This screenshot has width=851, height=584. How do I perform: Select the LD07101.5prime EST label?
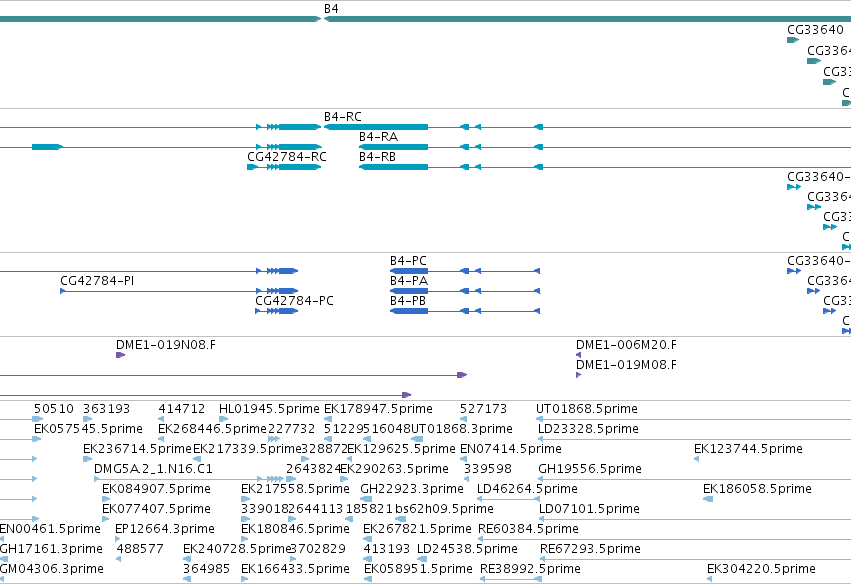[x=589, y=510]
